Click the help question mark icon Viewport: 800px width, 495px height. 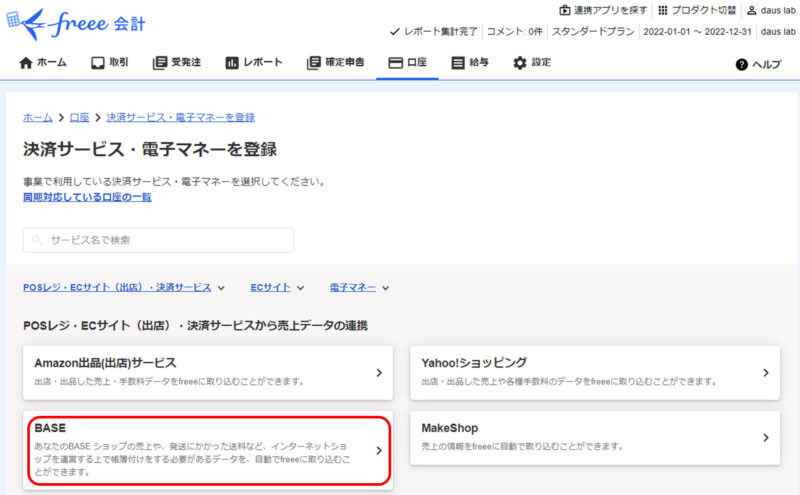tap(741, 64)
